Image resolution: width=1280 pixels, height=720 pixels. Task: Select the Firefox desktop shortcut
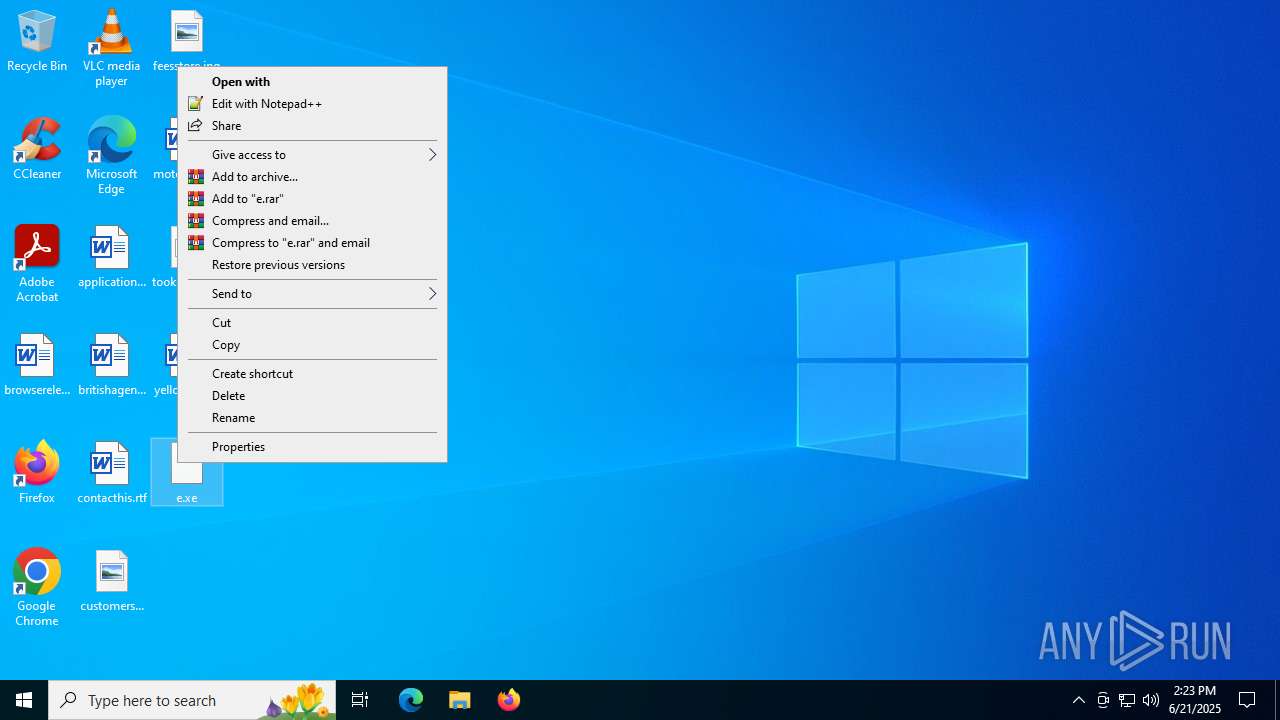point(37,473)
